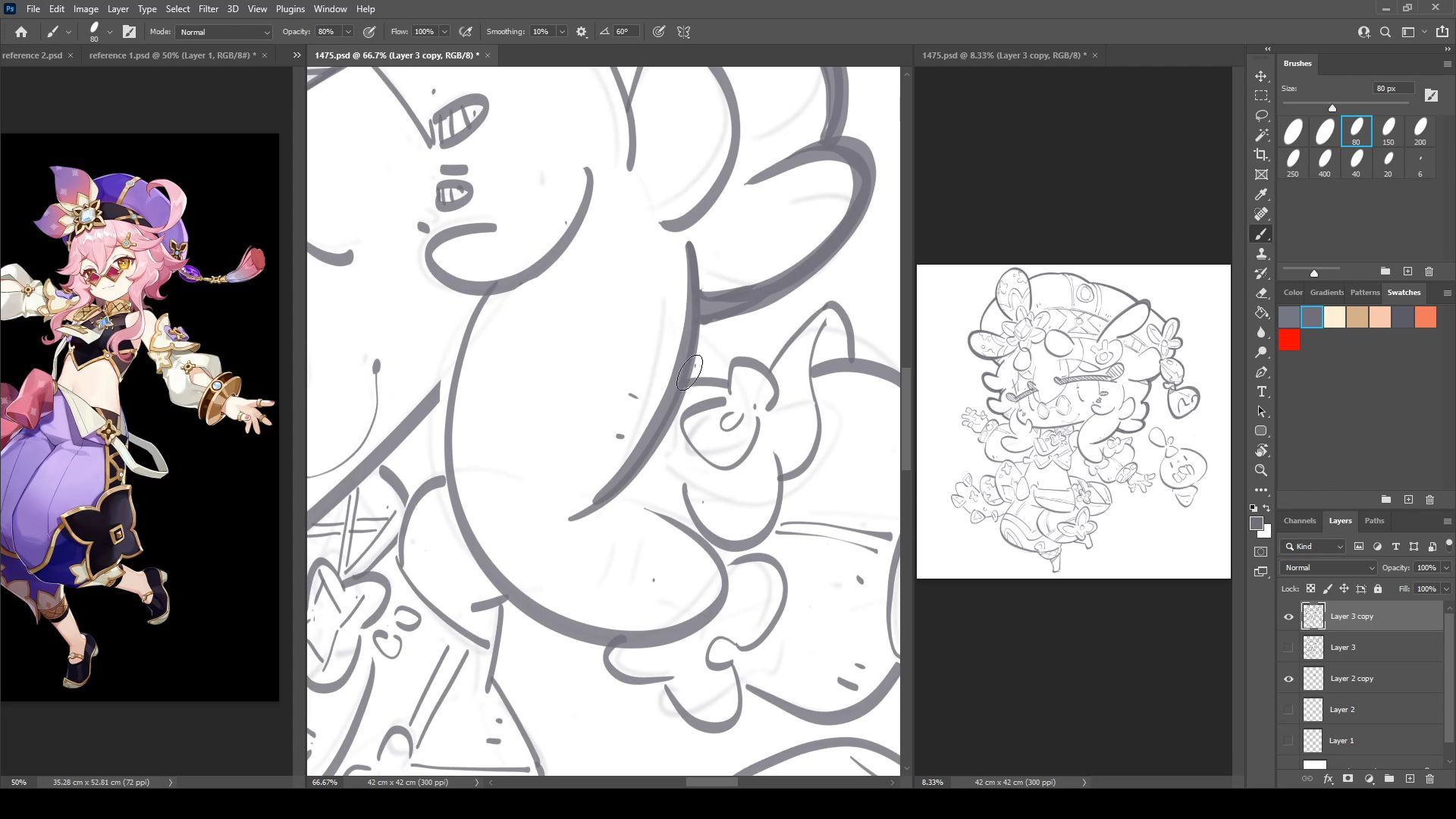
Task: Toggle Brush Settings panel icon in options bar
Action: pyautogui.click(x=129, y=32)
